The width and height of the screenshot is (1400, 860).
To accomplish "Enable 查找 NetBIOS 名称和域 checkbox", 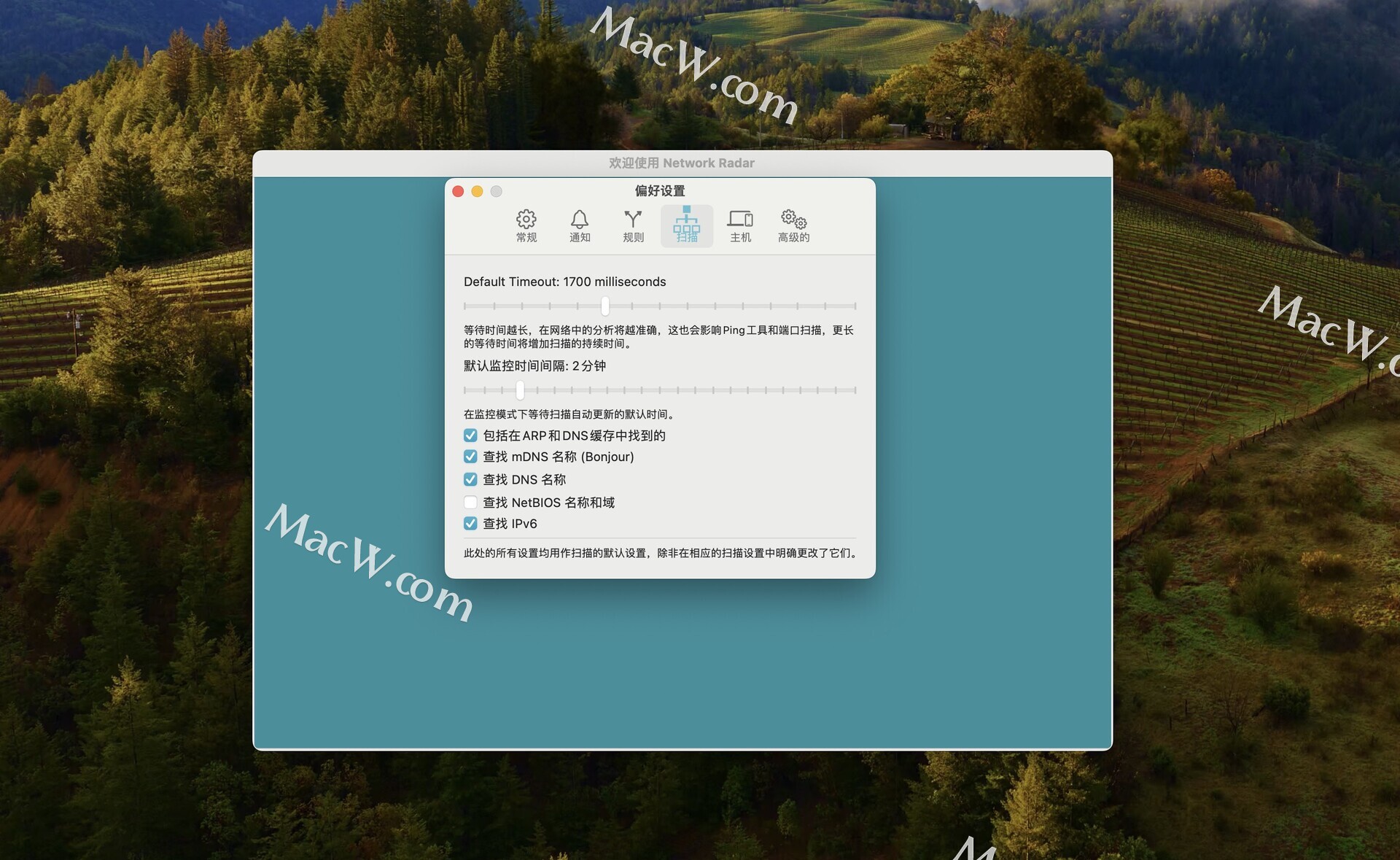I will point(470,502).
